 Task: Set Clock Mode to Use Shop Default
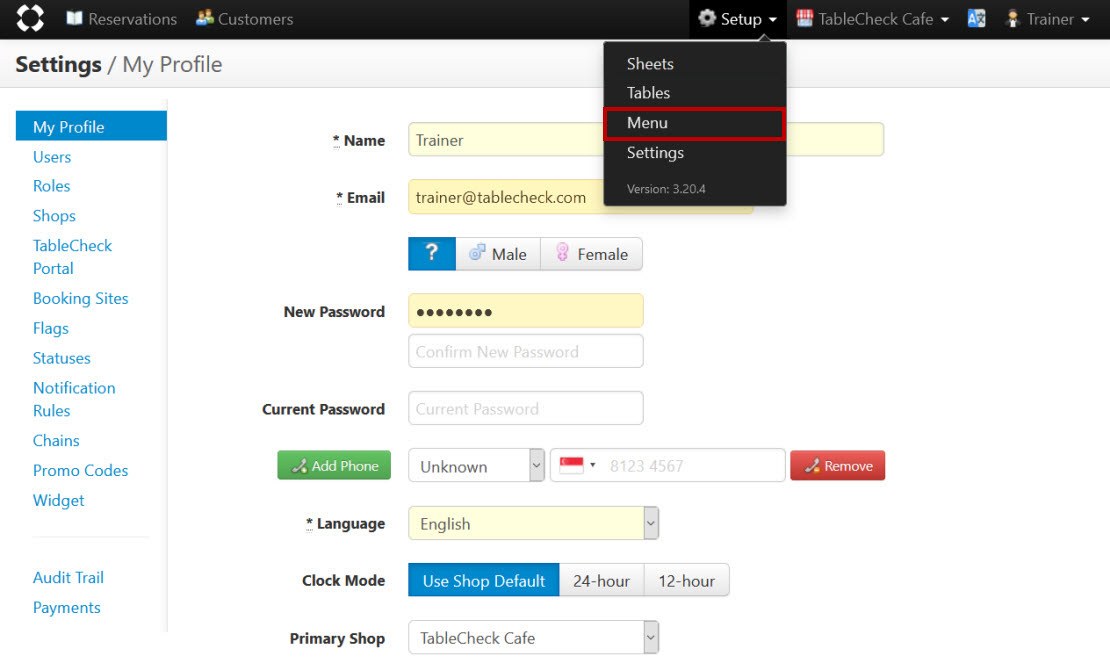(484, 580)
